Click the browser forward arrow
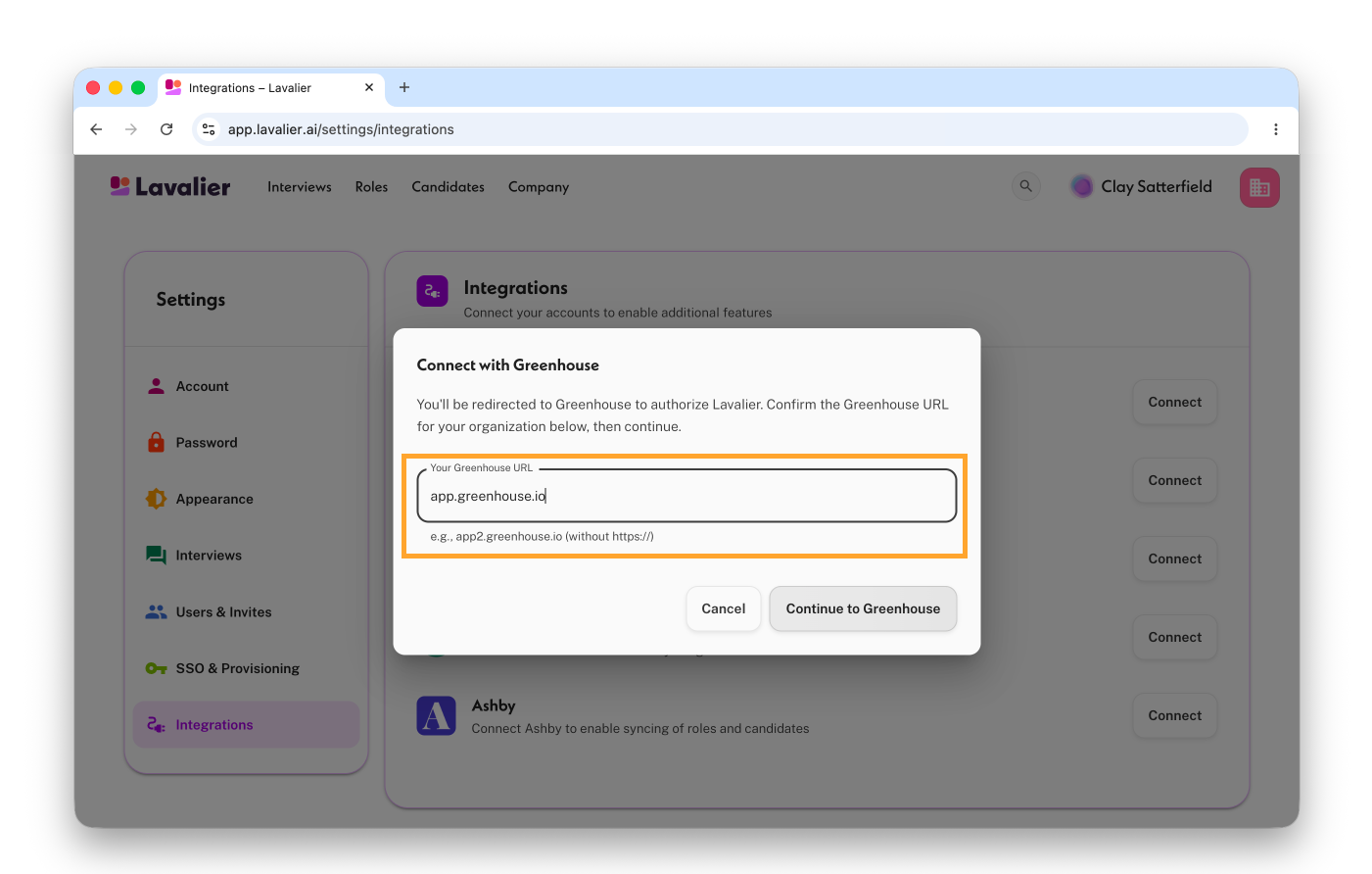Viewport: 1372px width, 874px height. [x=131, y=129]
